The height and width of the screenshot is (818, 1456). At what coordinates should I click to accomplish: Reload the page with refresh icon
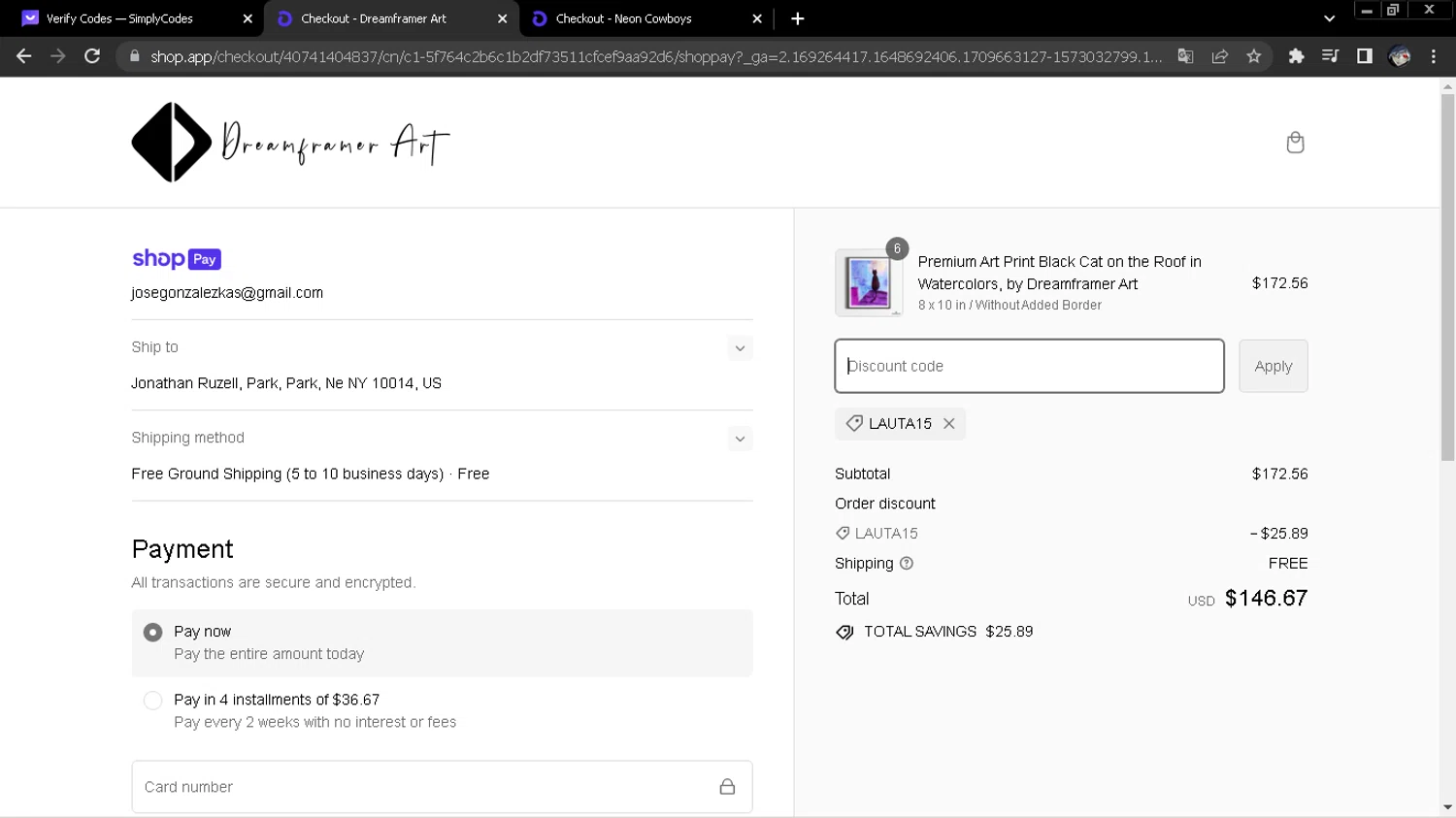point(92,56)
